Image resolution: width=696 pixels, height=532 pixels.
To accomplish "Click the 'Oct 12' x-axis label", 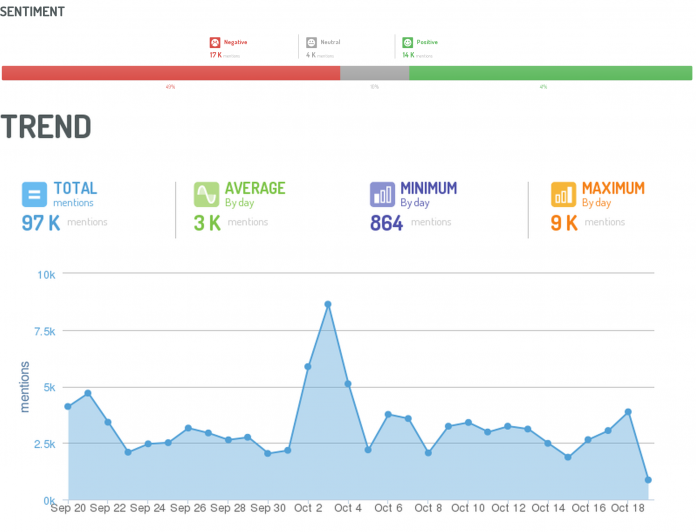I will tap(508, 508).
